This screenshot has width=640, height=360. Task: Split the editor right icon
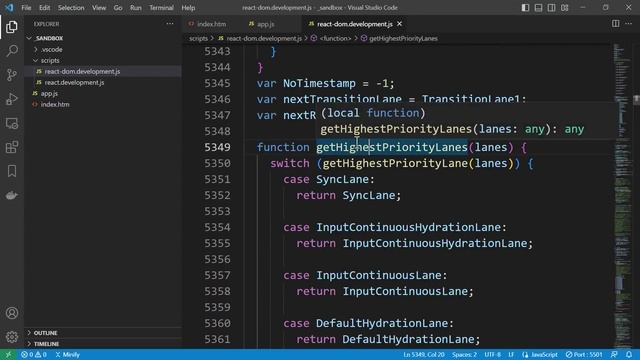(x=616, y=24)
